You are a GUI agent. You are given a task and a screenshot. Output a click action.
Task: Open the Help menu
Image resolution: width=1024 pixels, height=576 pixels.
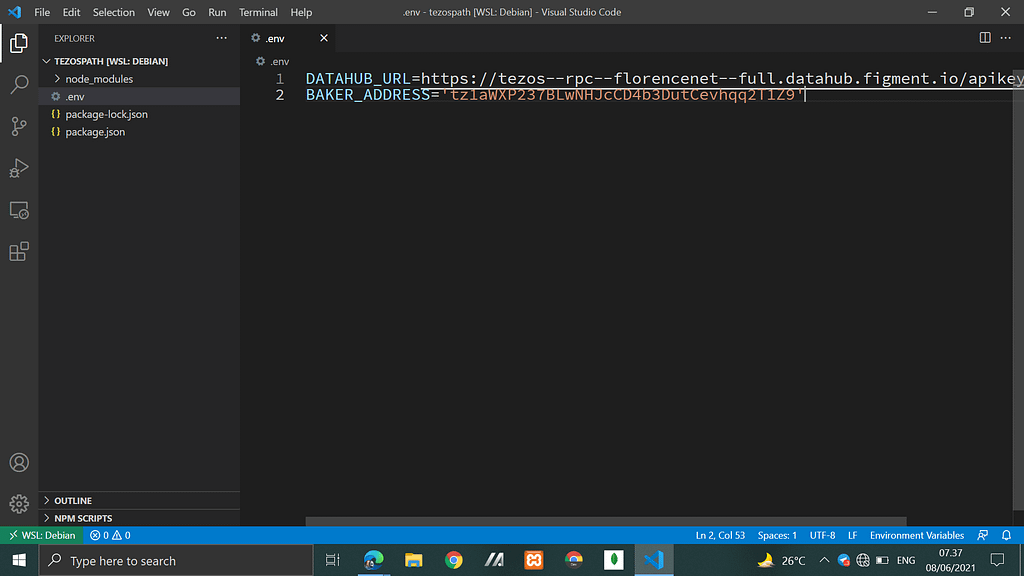pyautogui.click(x=301, y=12)
